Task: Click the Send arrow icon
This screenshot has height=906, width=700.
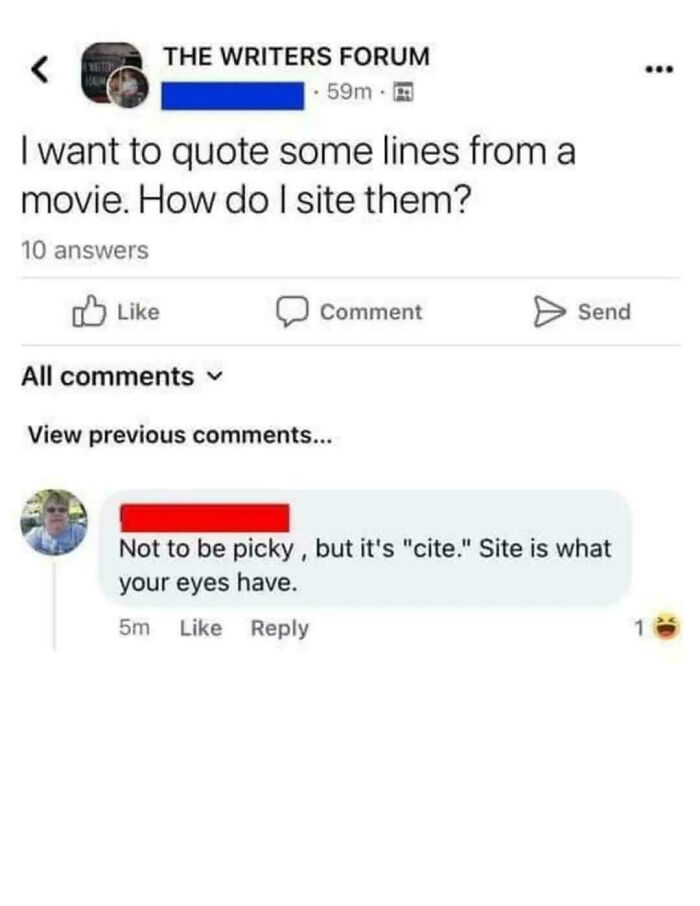Action: [549, 311]
